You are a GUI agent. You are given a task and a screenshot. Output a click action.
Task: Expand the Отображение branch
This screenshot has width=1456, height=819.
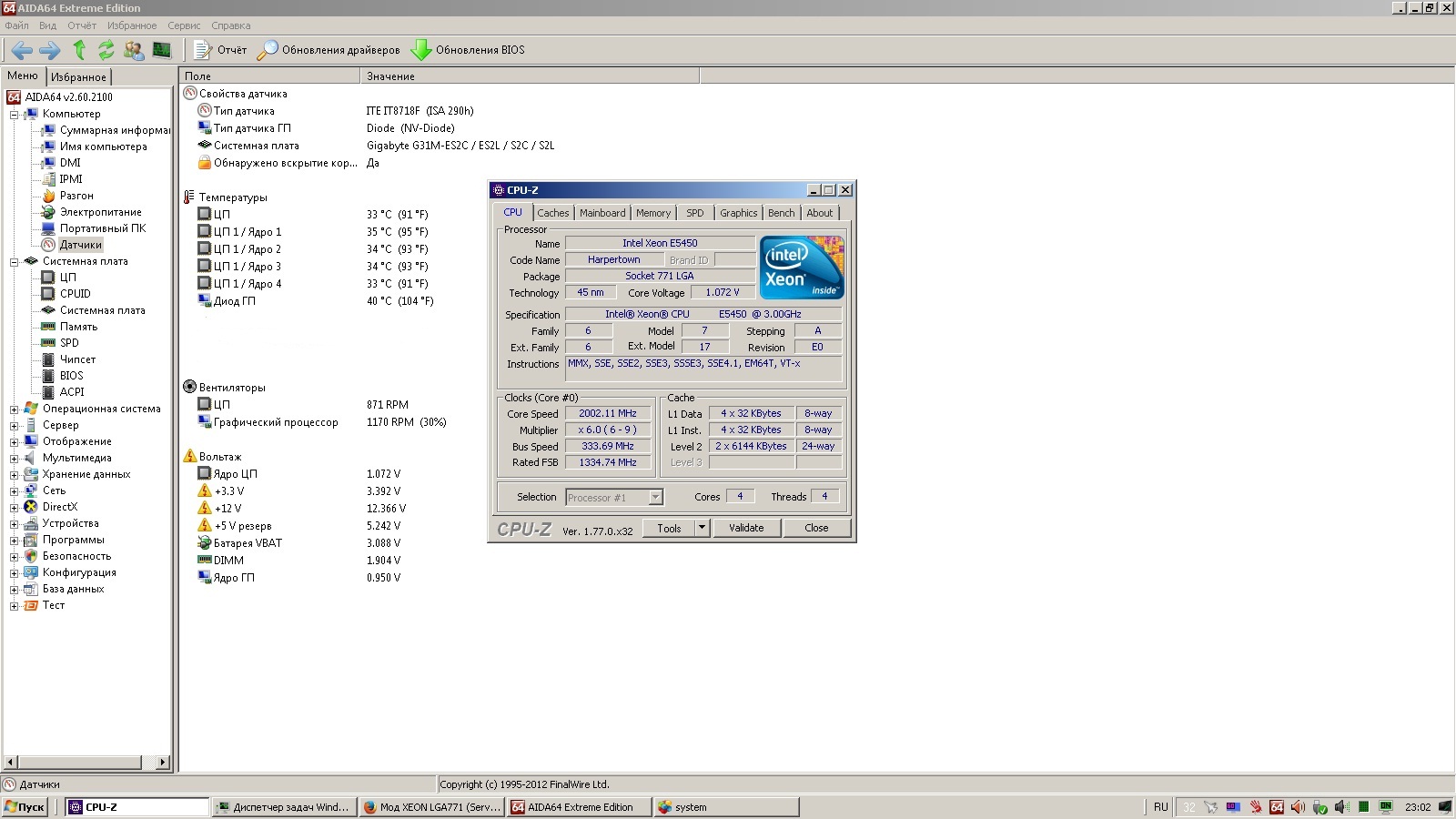(14, 442)
